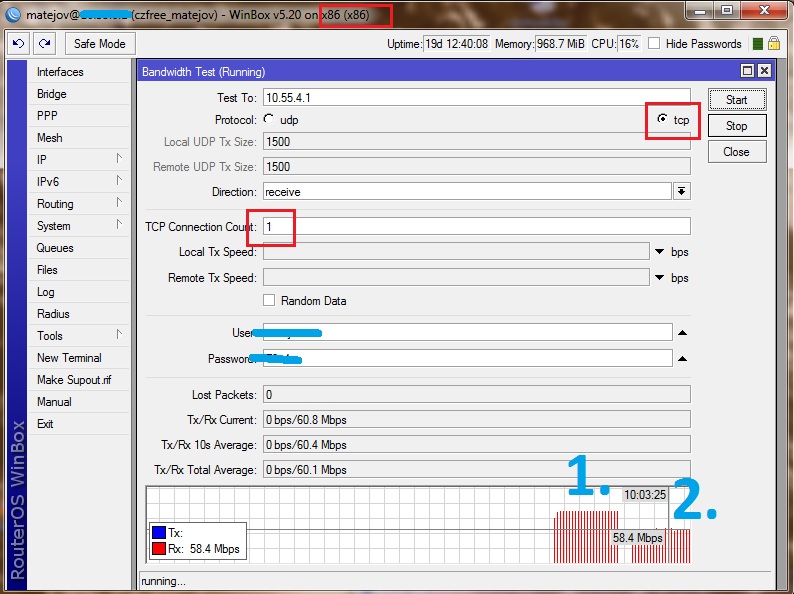Click the Password input field
Screen dimensions: 794x594
[467, 358]
